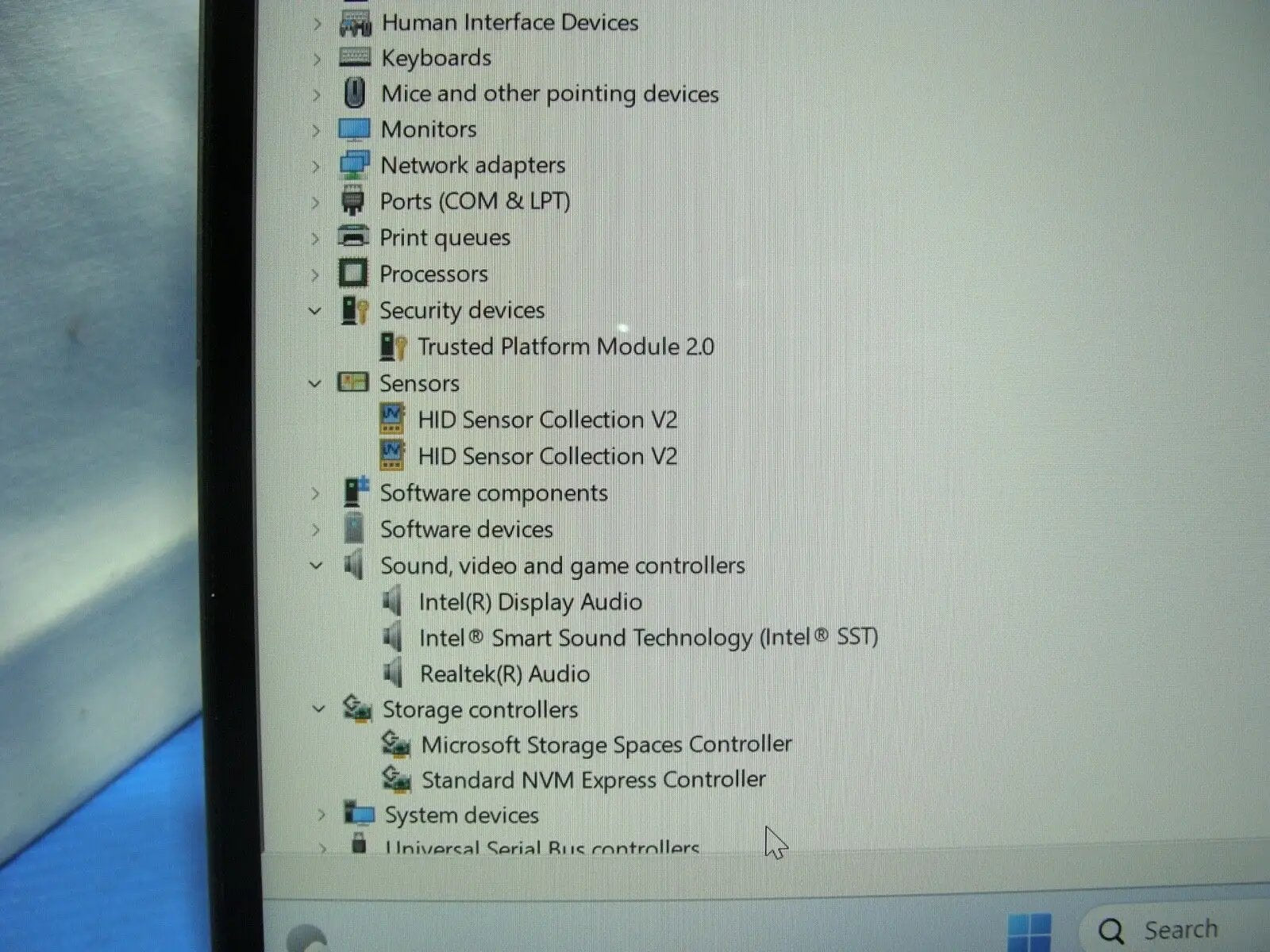Click the Software components icon

point(356,492)
